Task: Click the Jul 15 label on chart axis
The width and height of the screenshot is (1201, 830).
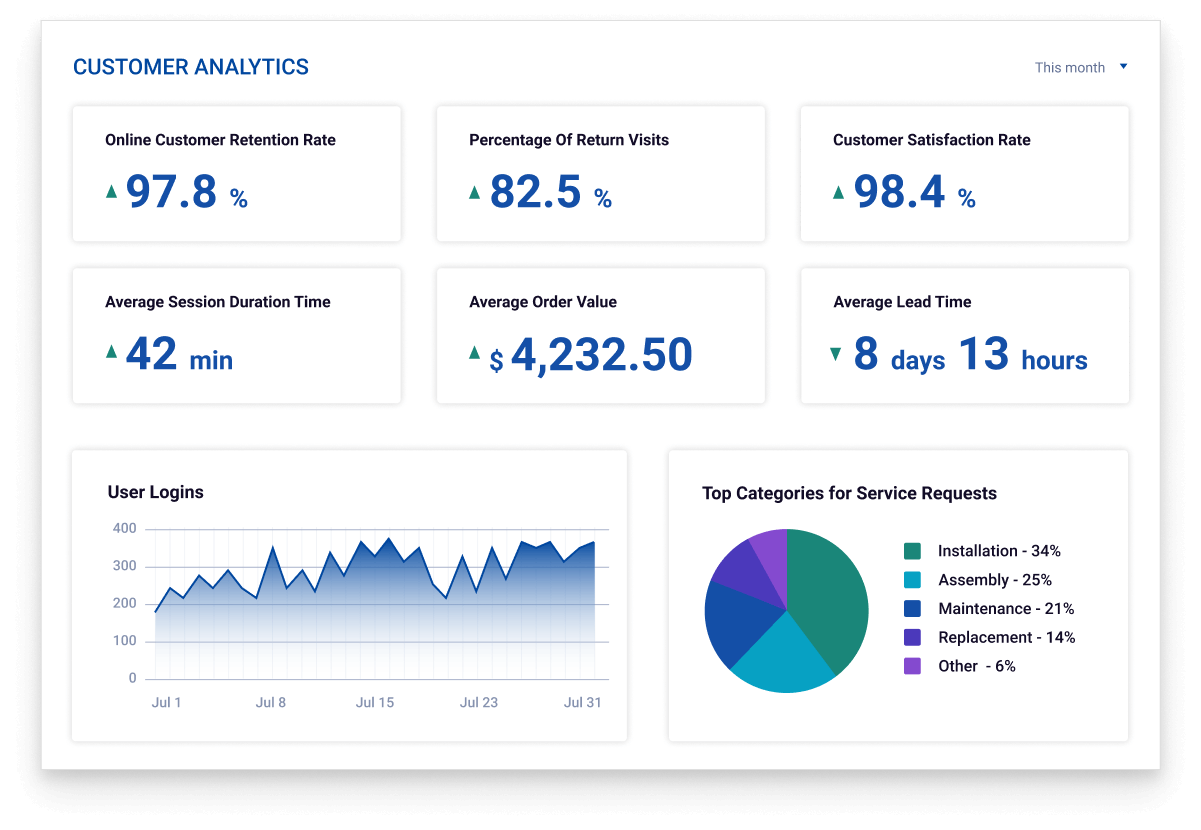Action: 374,703
